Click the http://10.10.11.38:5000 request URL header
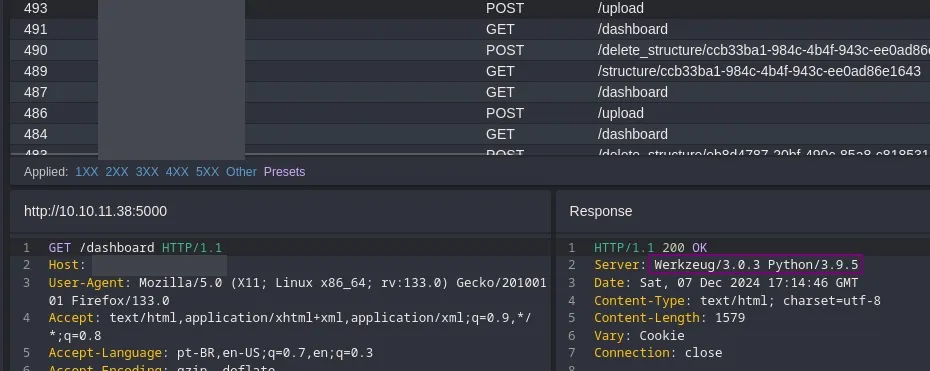This screenshot has width=930, height=371. point(95,211)
